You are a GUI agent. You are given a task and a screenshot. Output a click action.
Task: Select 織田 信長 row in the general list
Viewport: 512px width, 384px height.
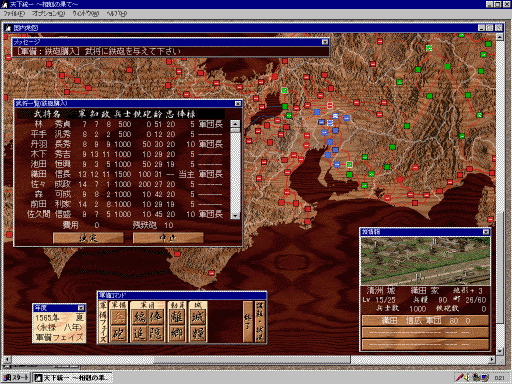[125, 174]
